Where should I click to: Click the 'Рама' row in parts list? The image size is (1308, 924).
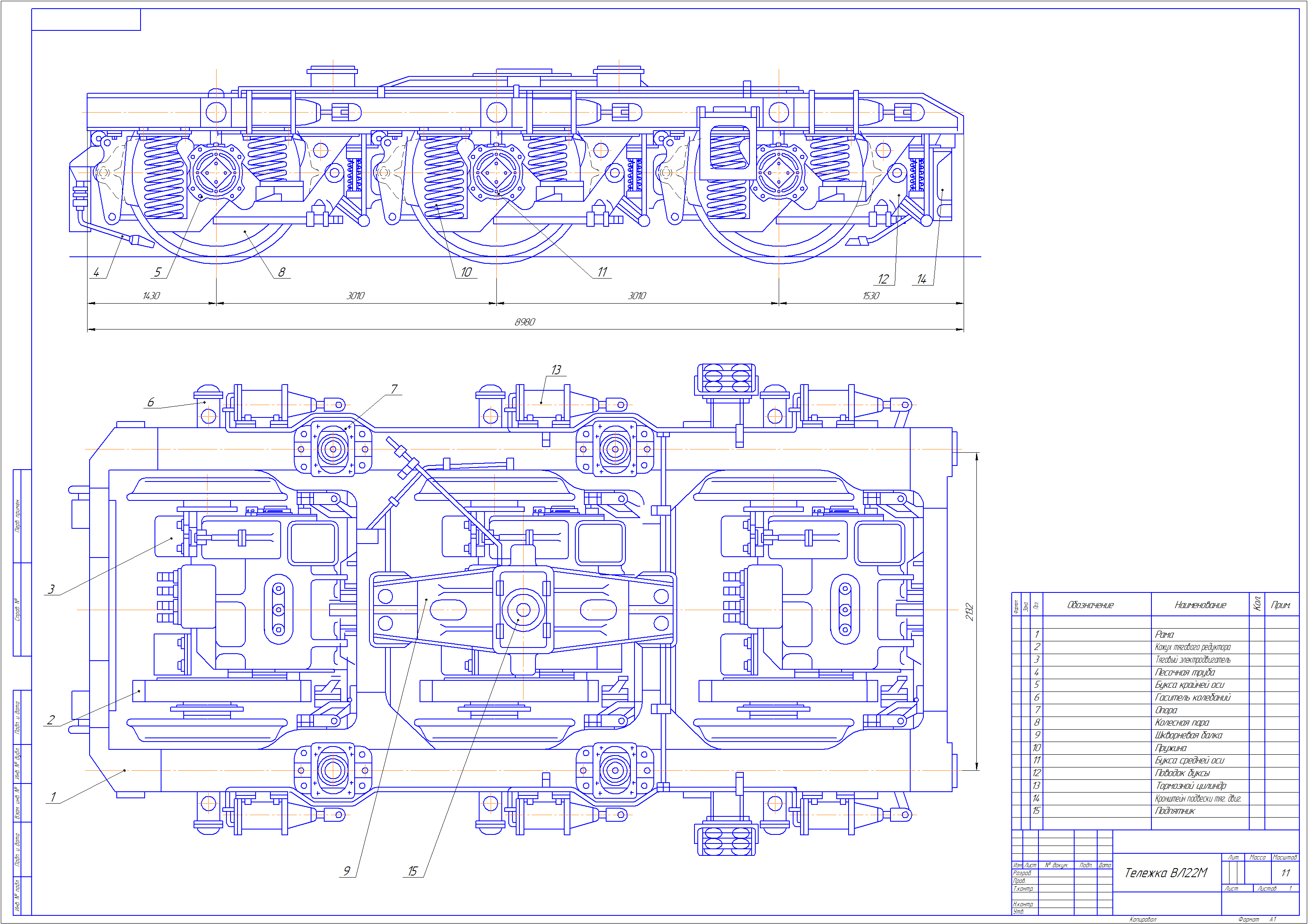(x=1165, y=635)
